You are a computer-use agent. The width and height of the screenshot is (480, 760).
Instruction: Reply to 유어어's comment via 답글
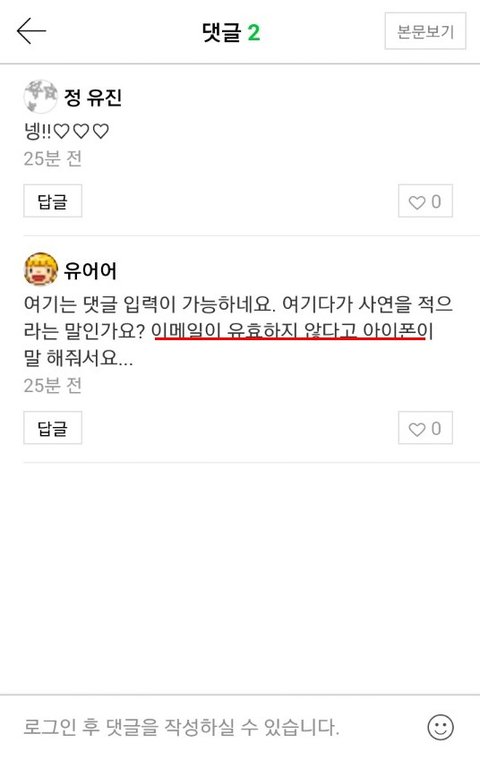pyautogui.click(x=52, y=428)
